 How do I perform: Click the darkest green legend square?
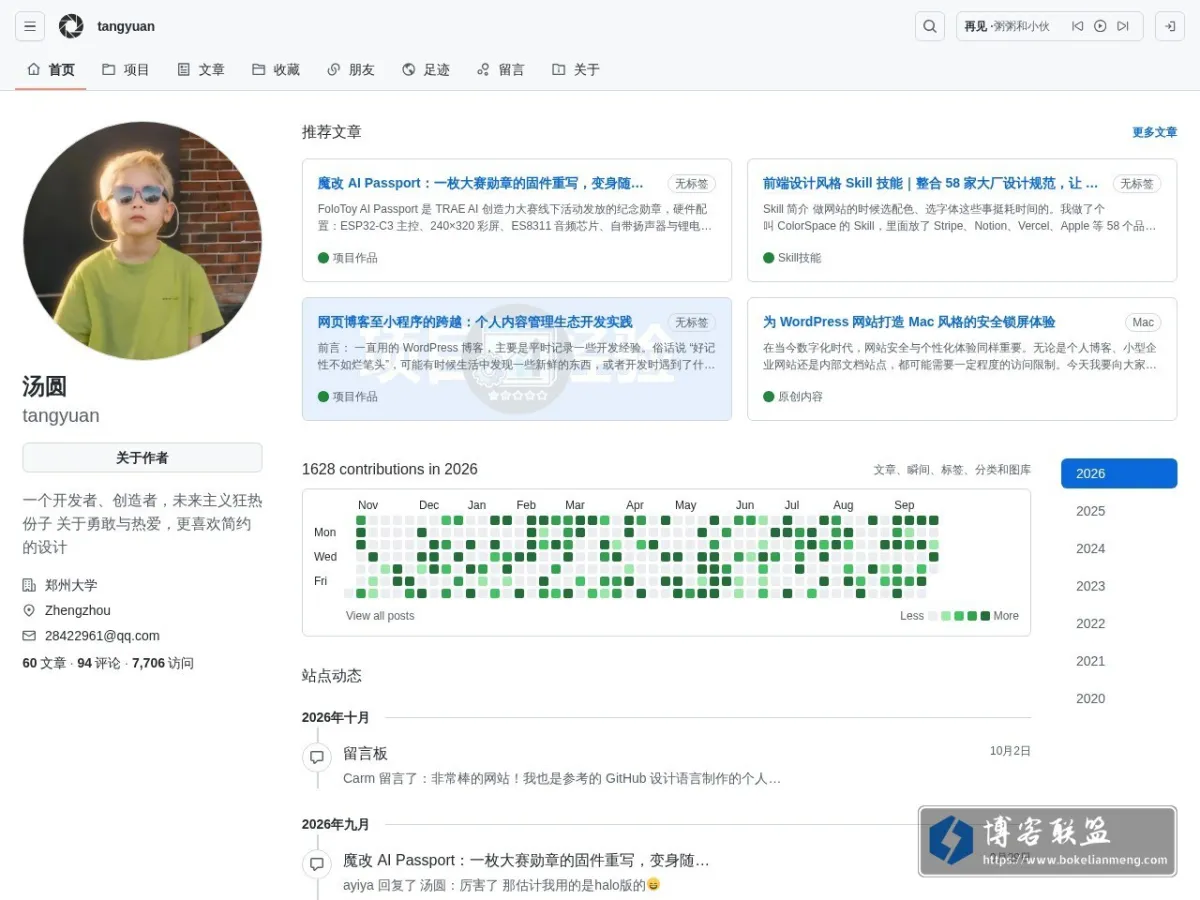(x=985, y=616)
